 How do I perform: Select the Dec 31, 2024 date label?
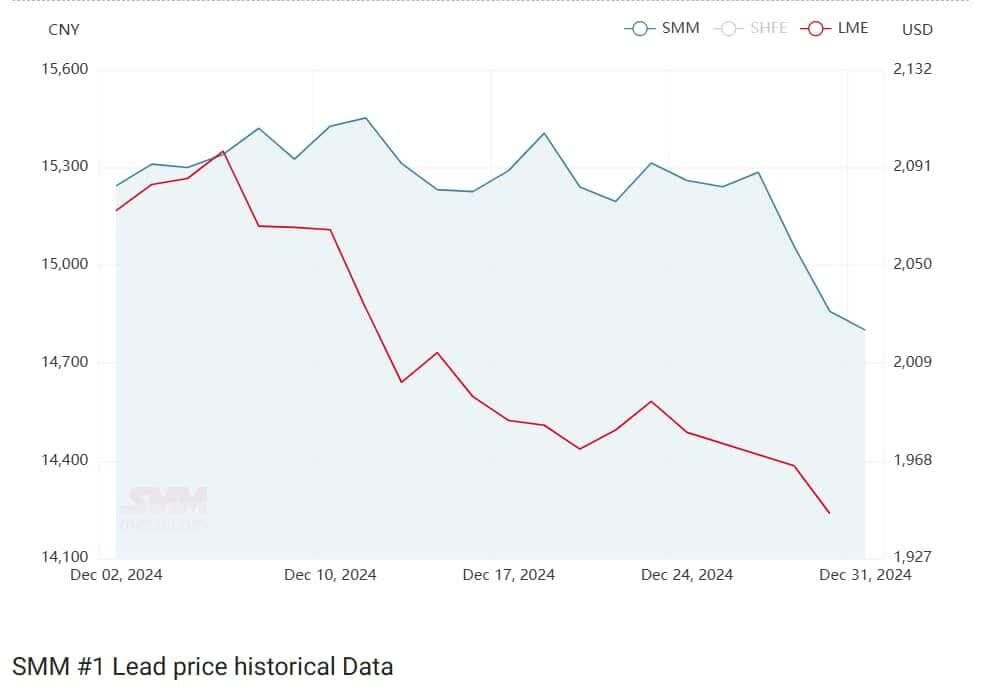(865, 575)
